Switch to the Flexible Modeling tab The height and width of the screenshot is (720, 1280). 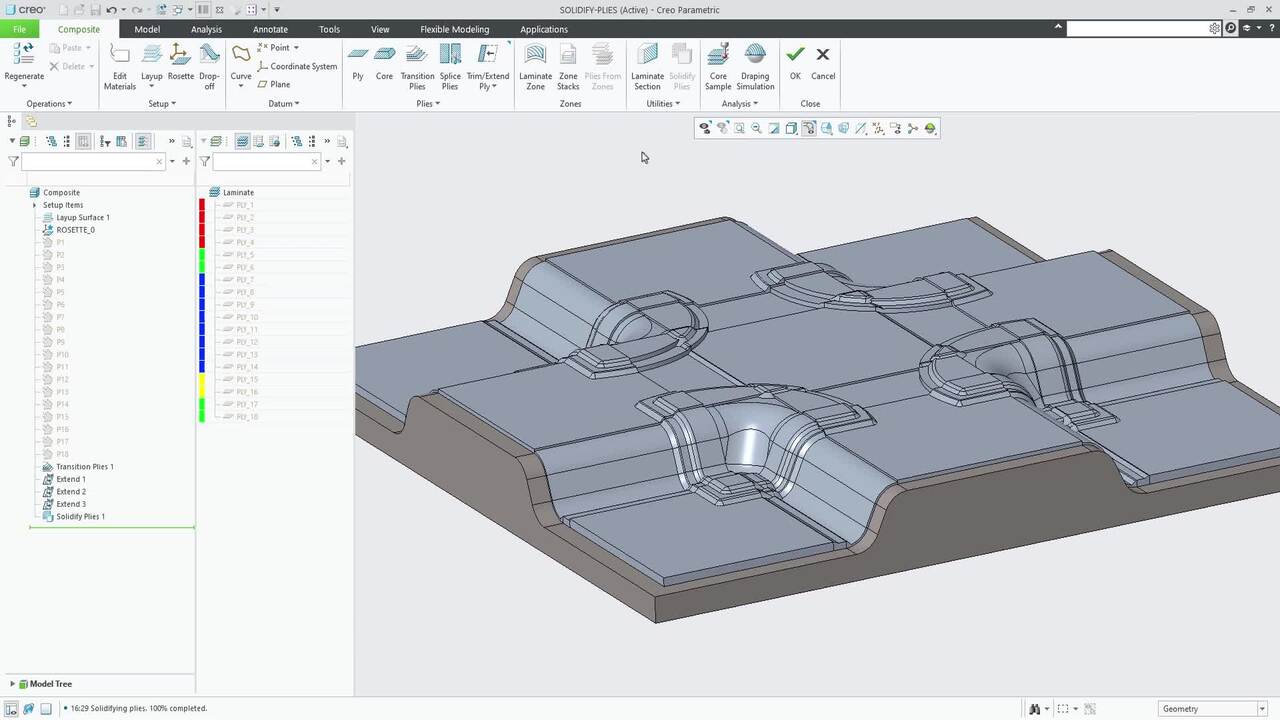454,29
